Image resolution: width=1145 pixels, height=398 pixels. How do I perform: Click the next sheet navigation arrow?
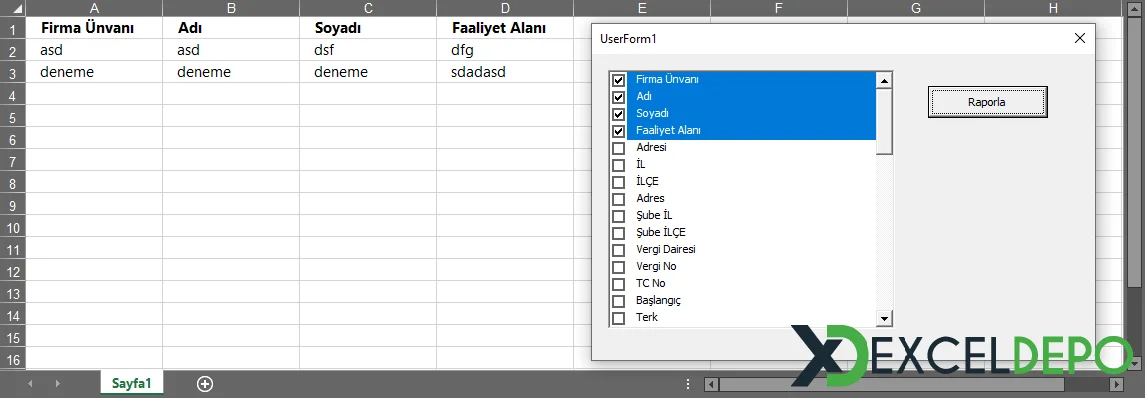tap(58, 383)
